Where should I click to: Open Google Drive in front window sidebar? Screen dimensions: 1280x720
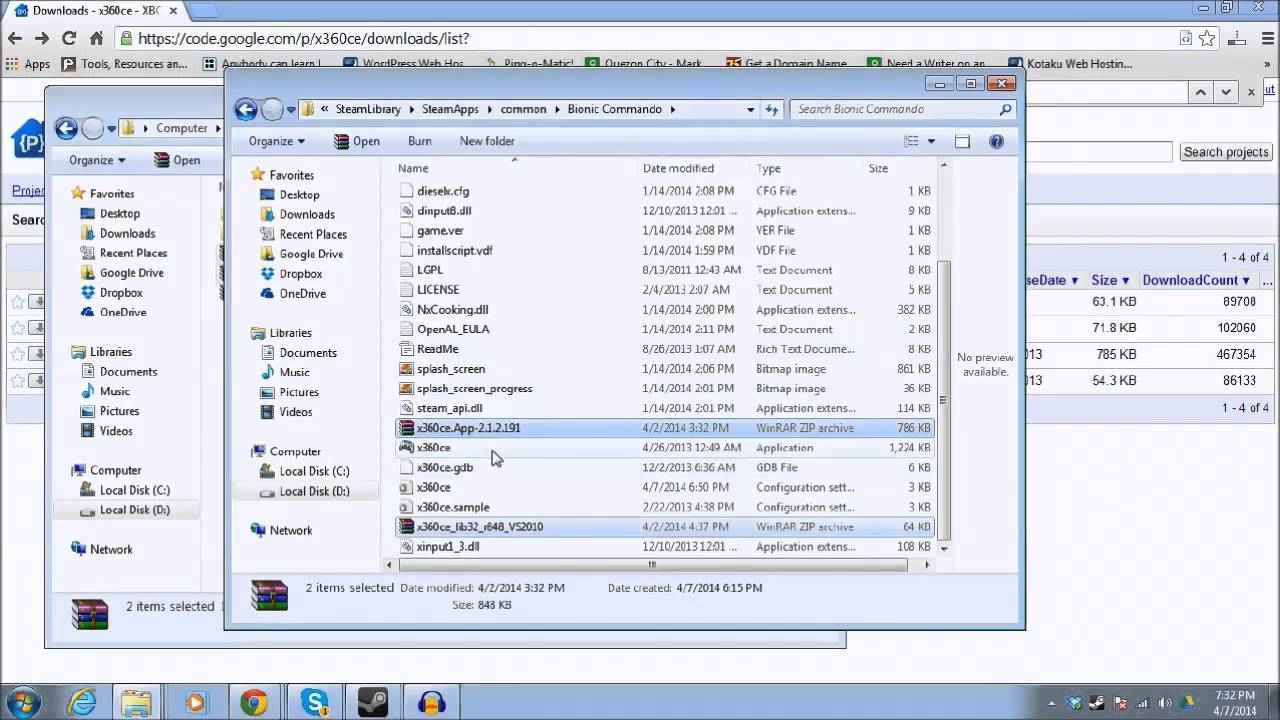[311, 254]
